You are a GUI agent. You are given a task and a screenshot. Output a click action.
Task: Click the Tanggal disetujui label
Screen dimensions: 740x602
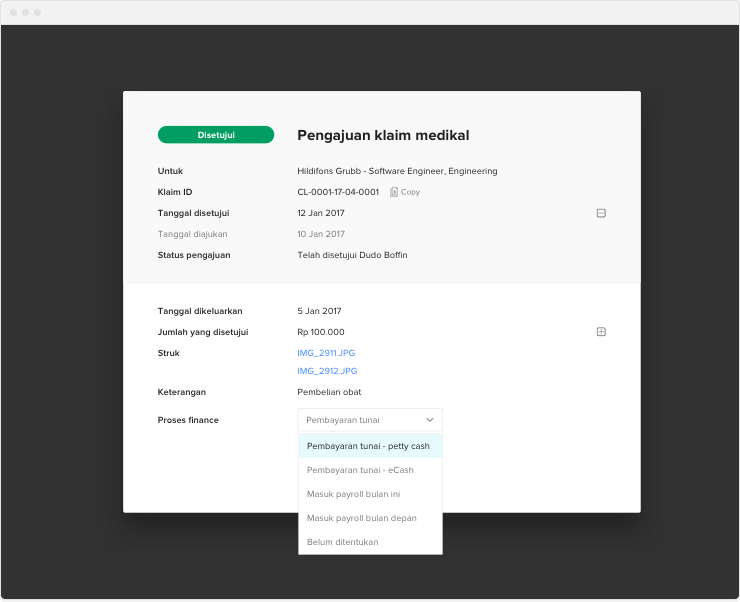click(x=193, y=213)
